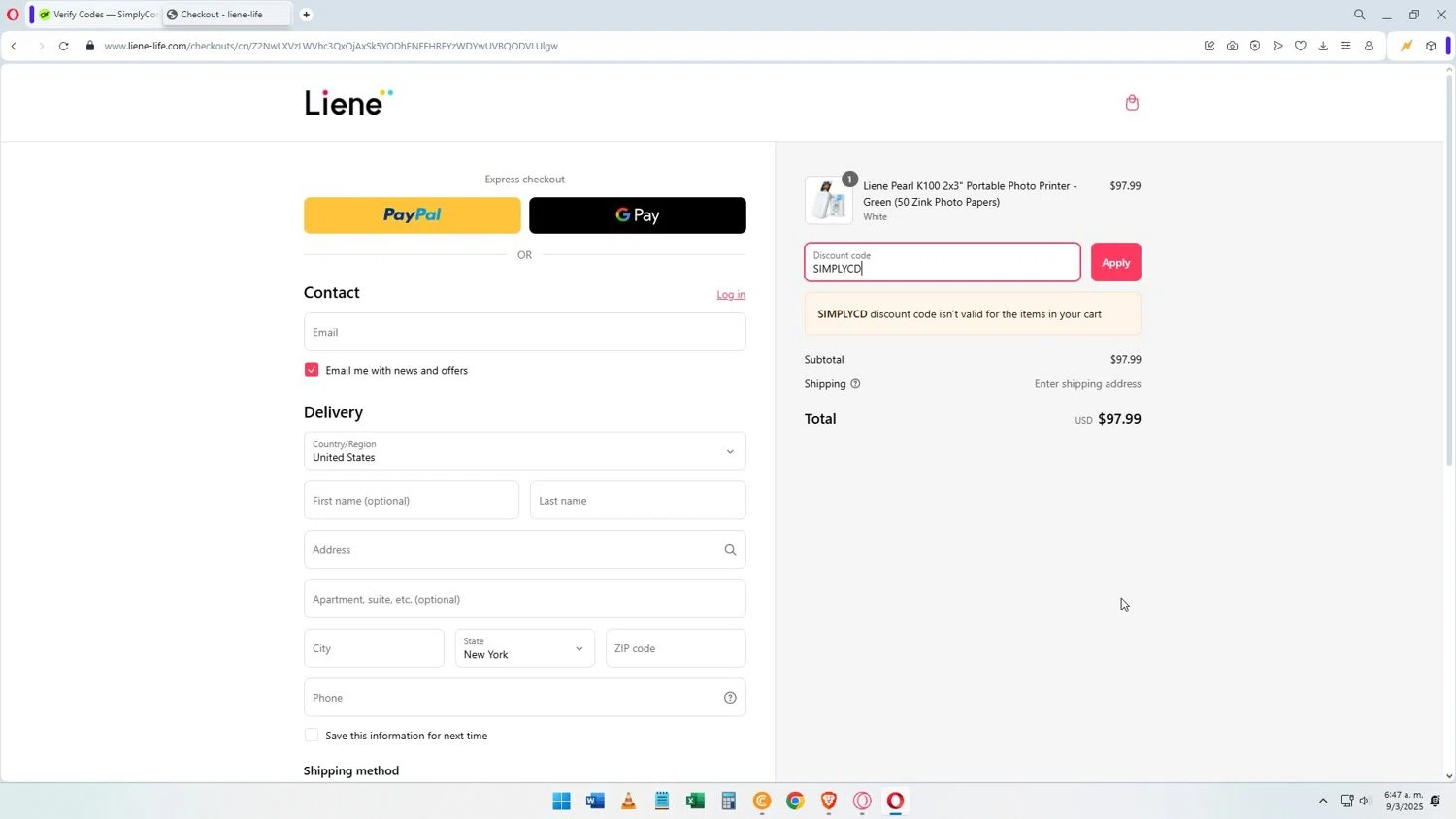Screen dimensions: 1456x819
Task: Reload the checkout page
Action: [64, 46]
